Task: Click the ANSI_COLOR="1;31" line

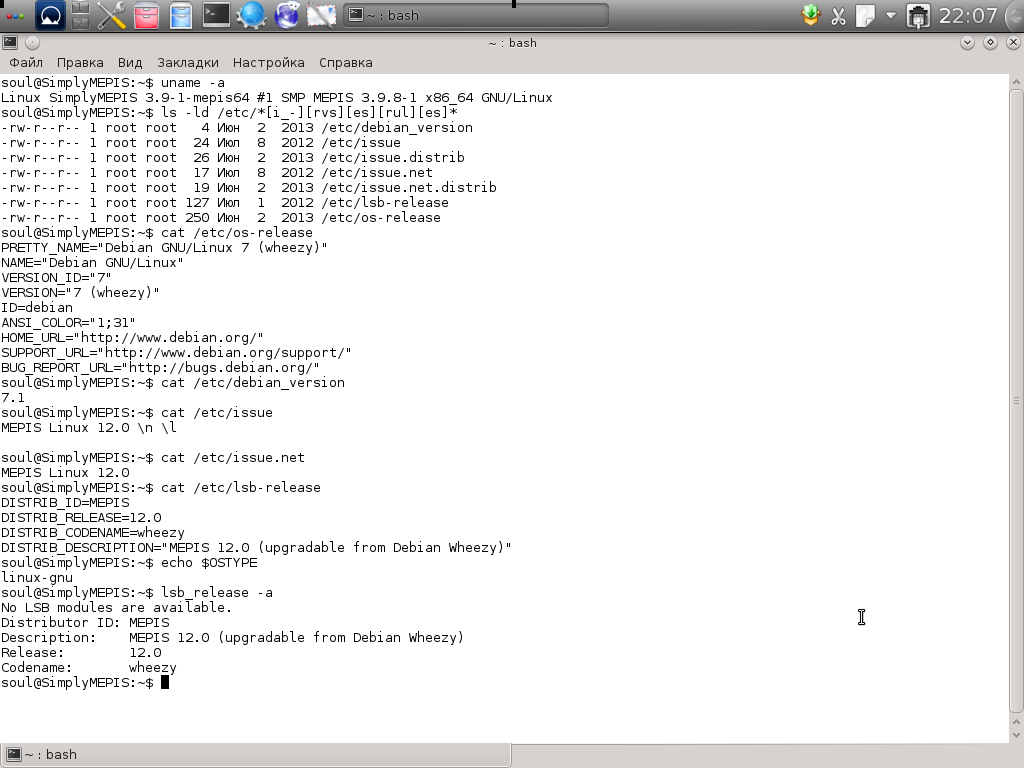Action: pyautogui.click(x=68, y=323)
